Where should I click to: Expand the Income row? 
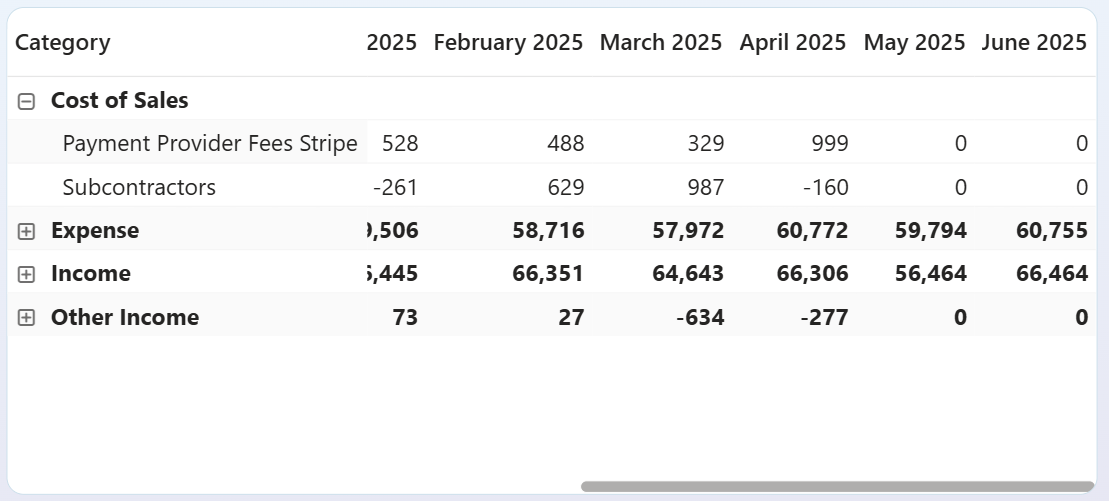pos(27,274)
